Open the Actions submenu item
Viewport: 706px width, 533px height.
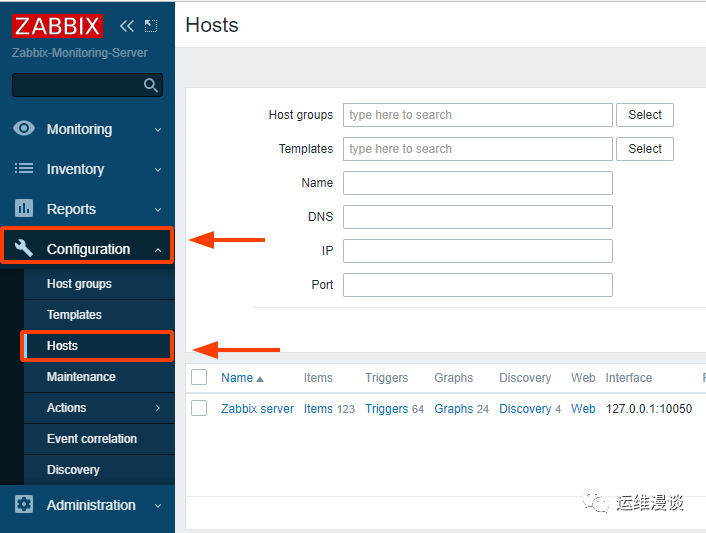99,408
